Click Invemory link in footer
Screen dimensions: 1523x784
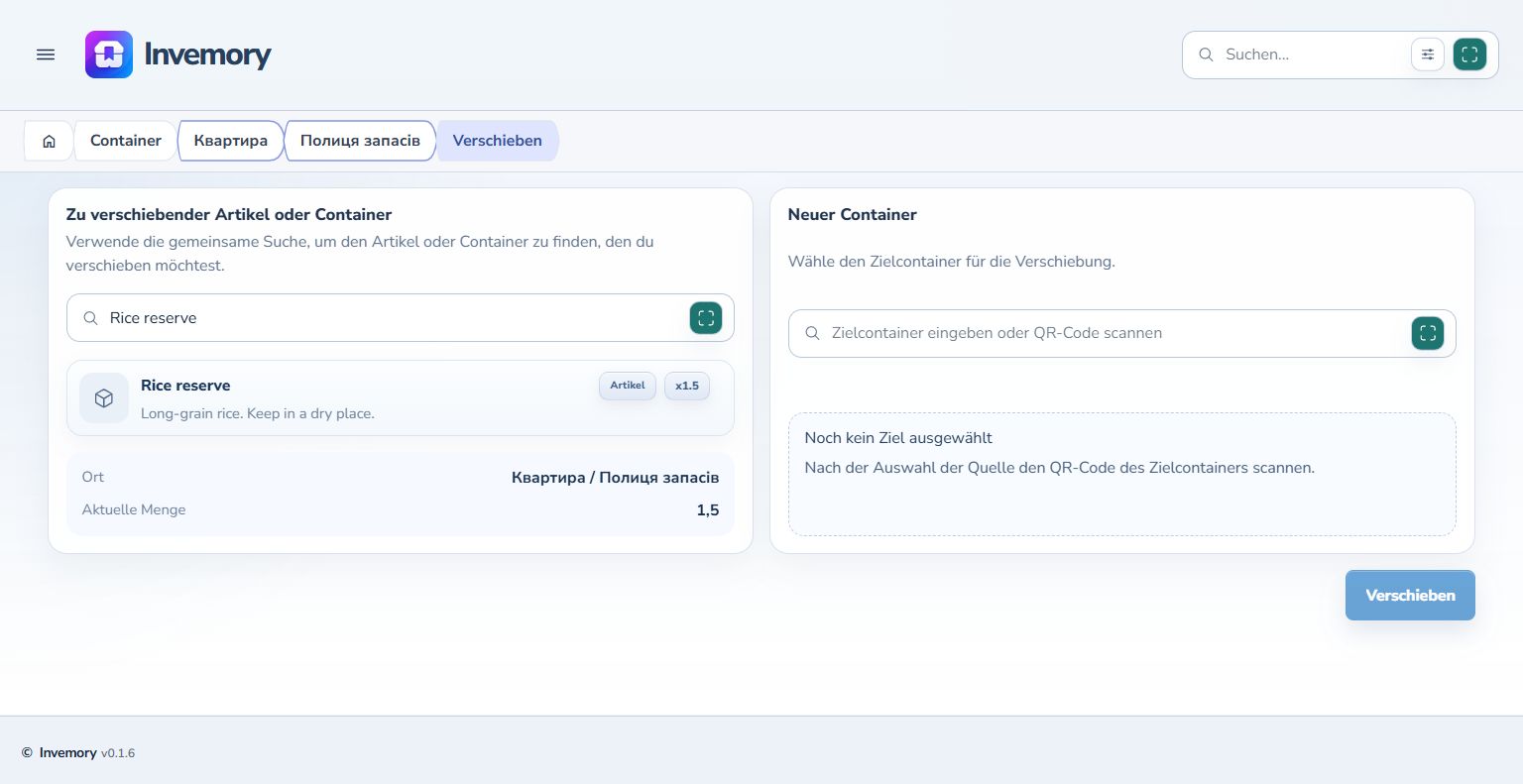click(x=68, y=753)
